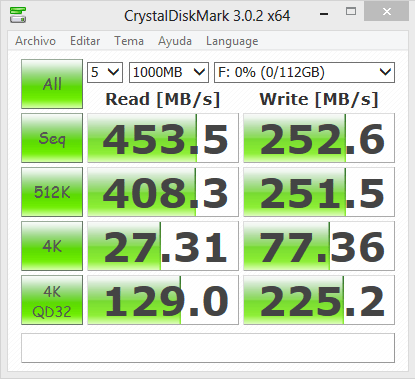Viewport: 415px width, 379px height.
Task: Click the CrystalDiskMark app icon in title bar
Action: 18,15
